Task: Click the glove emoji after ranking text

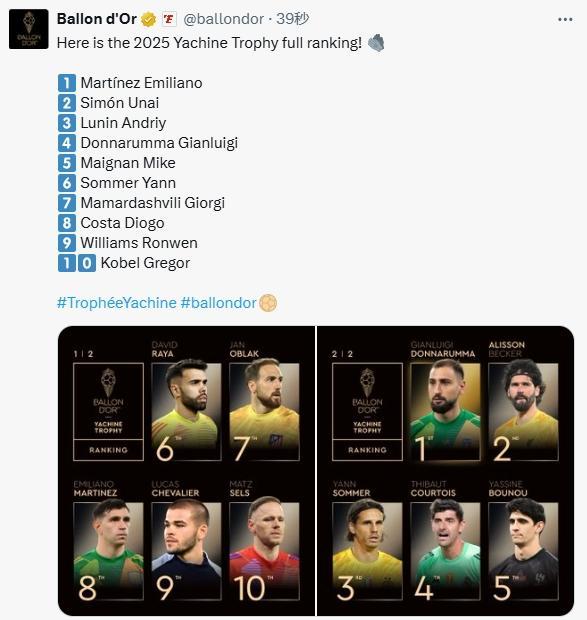Action: pyautogui.click(x=376, y=43)
